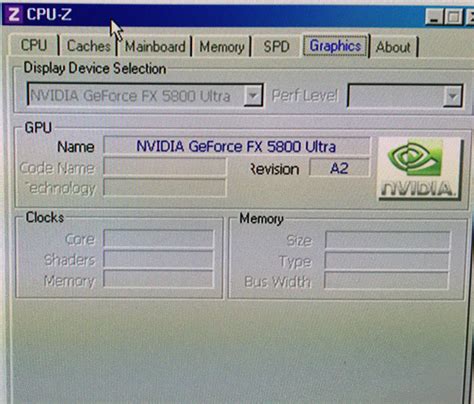Click the empty Technology field
This screenshot has height=404, width=474.
click(165, 188)
